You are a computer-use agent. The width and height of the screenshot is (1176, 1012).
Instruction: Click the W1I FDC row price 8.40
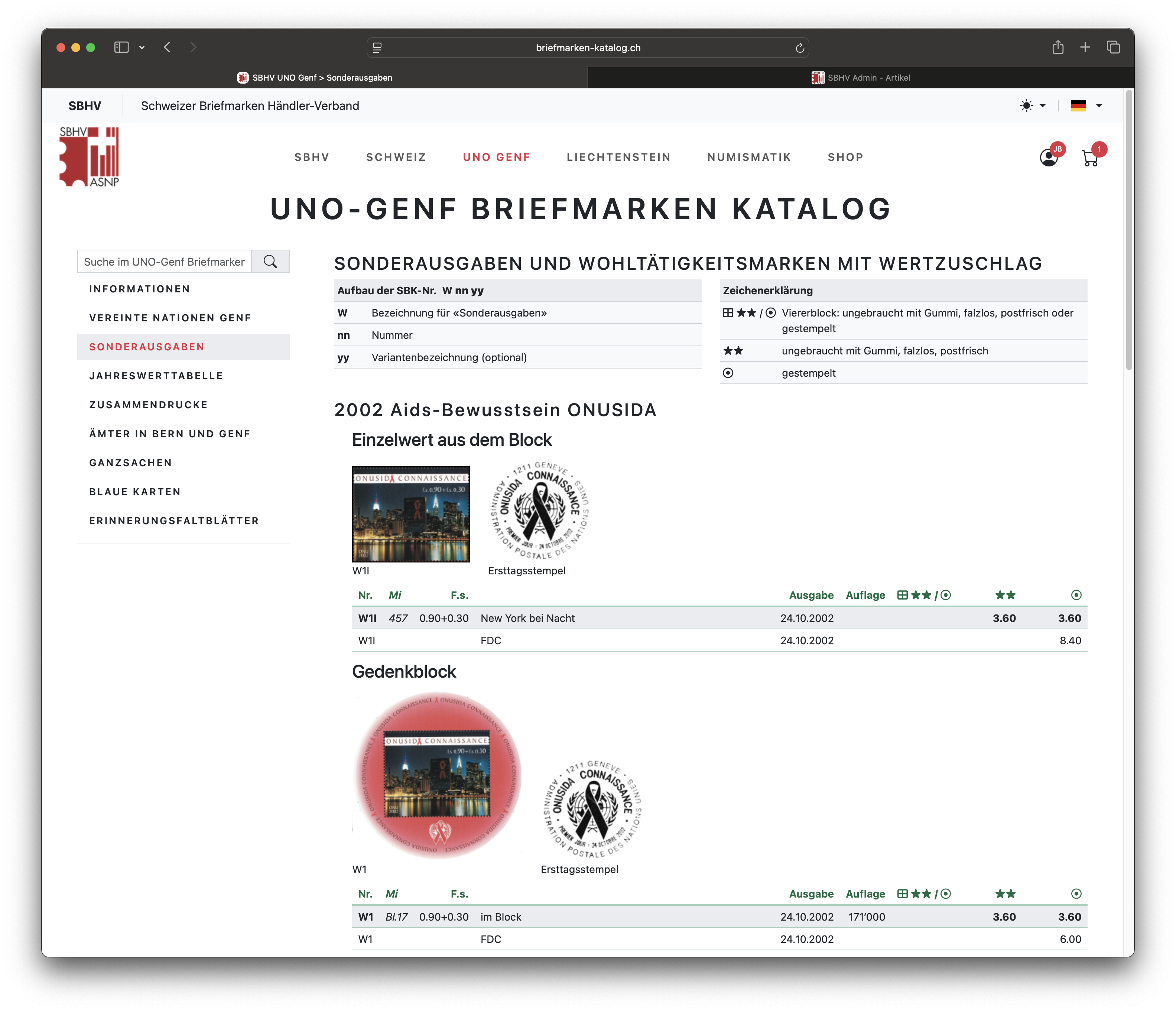[x=1071, y=640]
